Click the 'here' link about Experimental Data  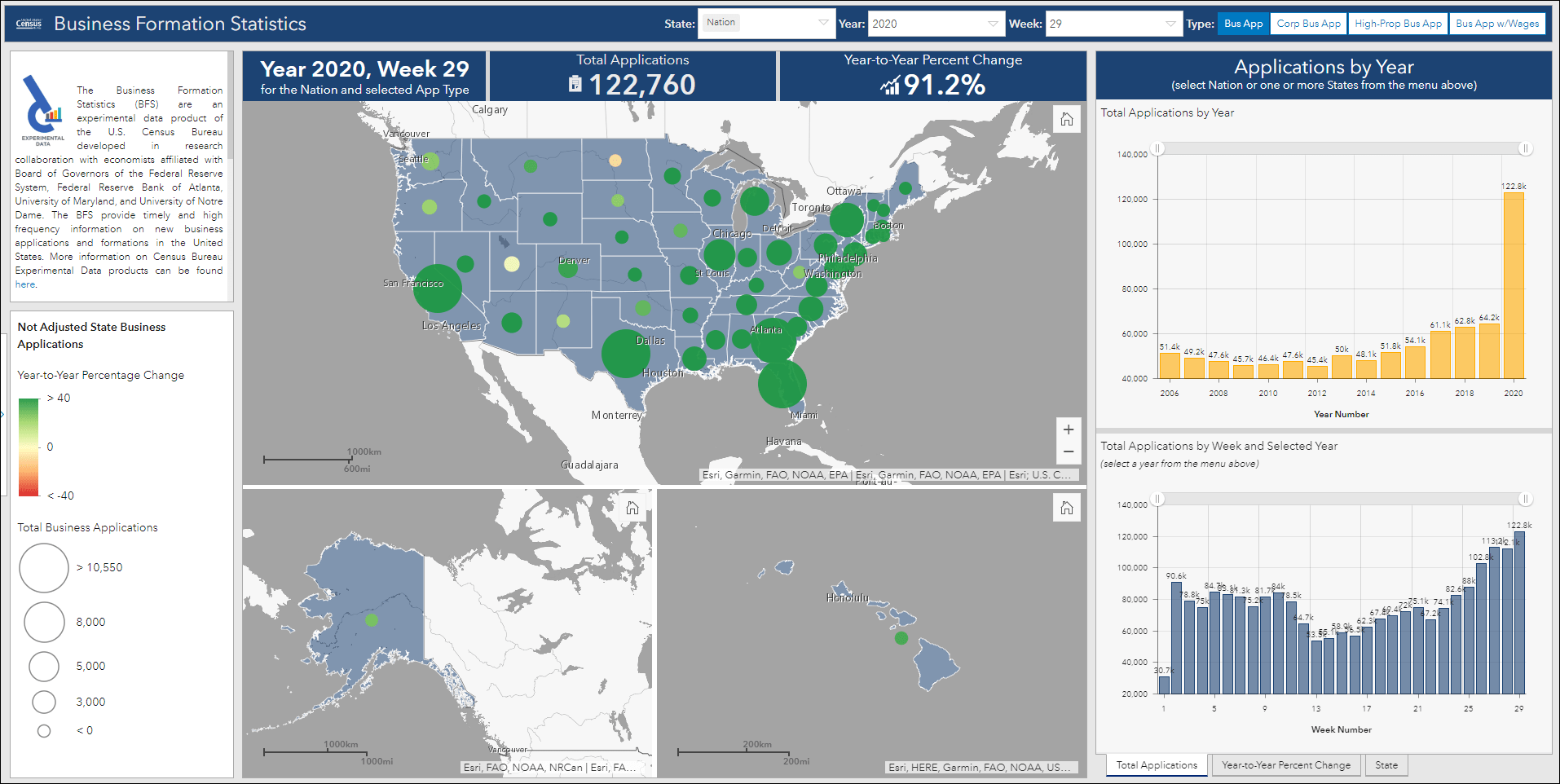[24, 284]
